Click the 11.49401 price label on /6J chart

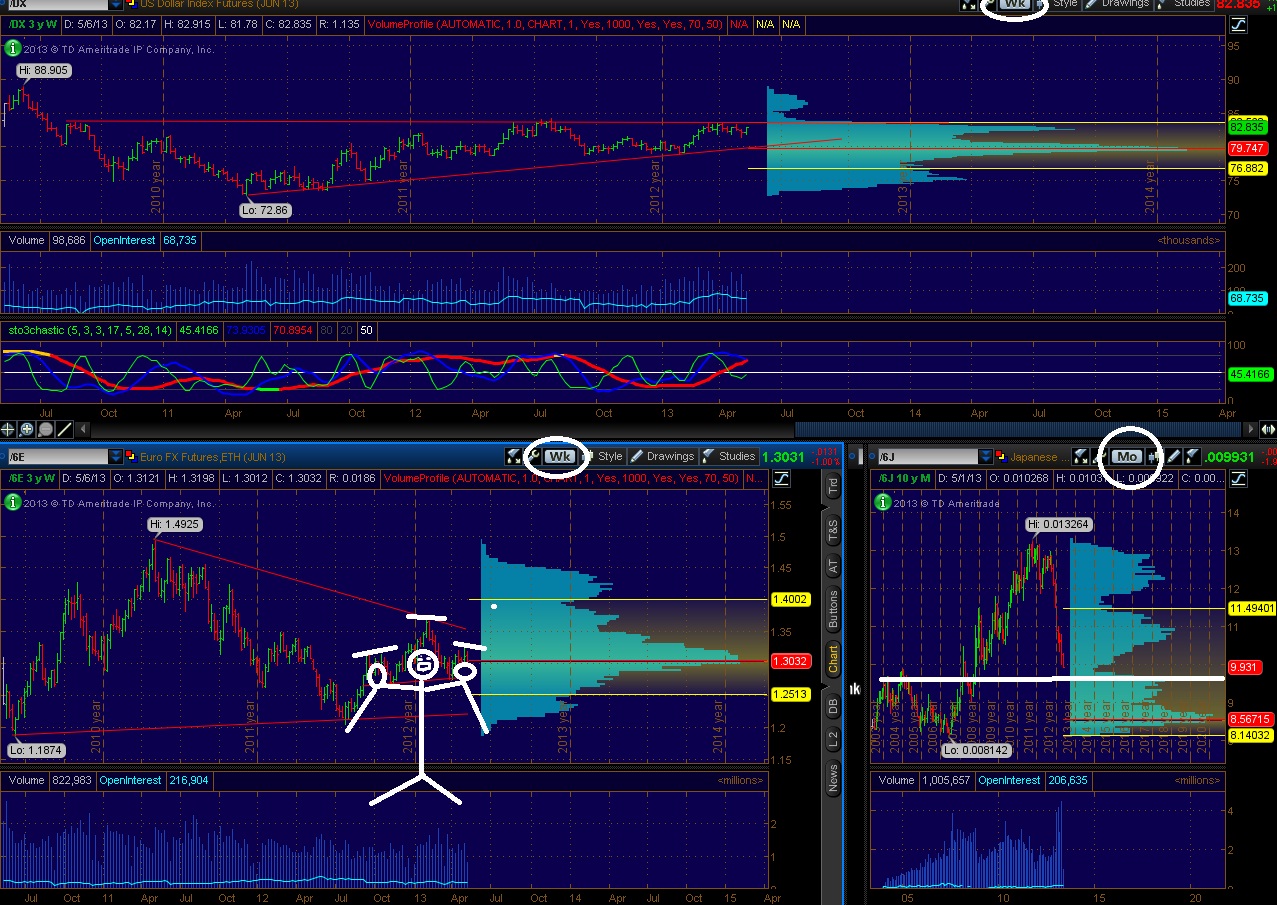(x=1250, y=608)
